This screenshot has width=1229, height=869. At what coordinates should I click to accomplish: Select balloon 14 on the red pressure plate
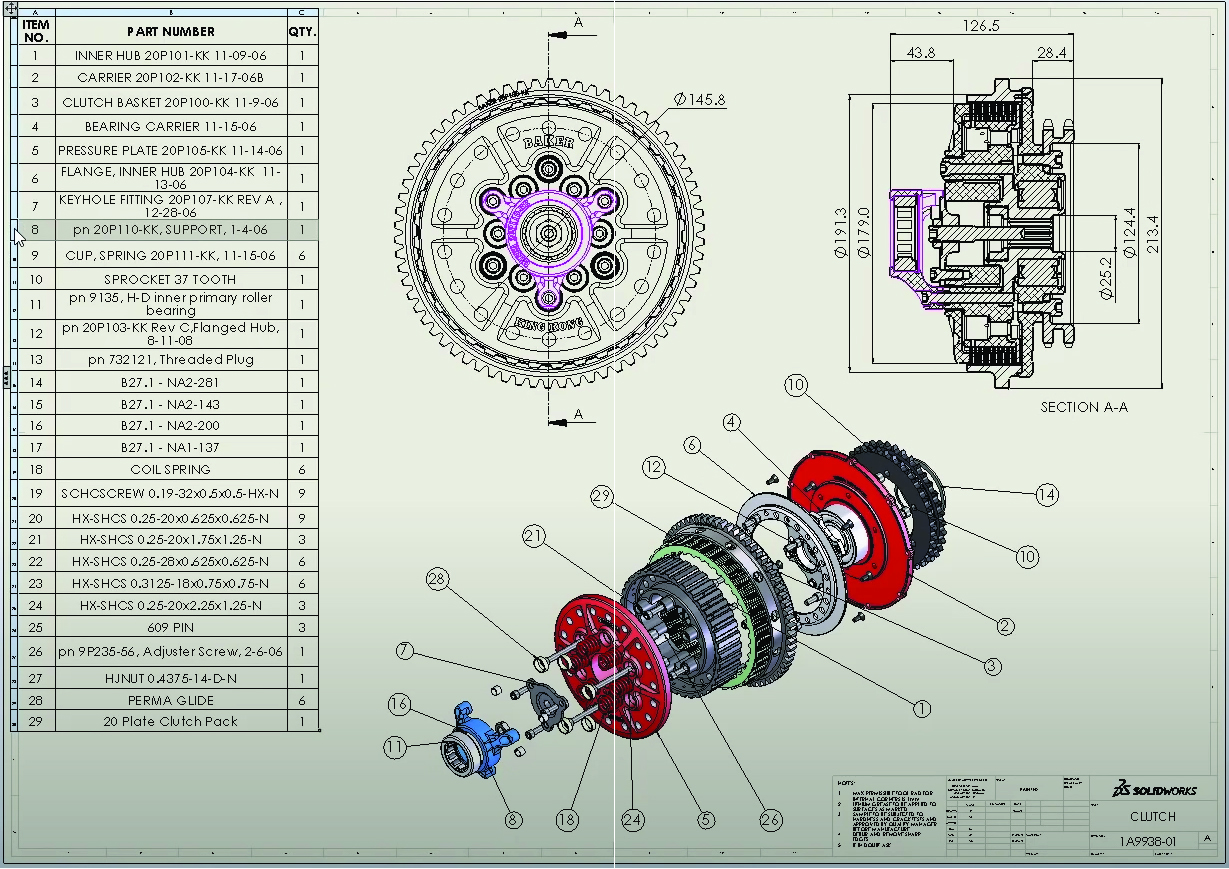(1047, 494)
